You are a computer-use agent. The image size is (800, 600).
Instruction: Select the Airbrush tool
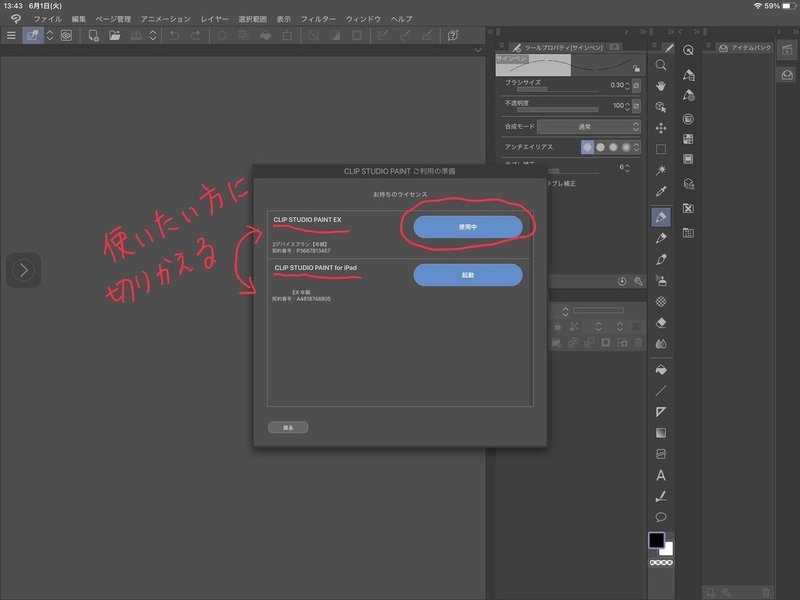point(661,281)
